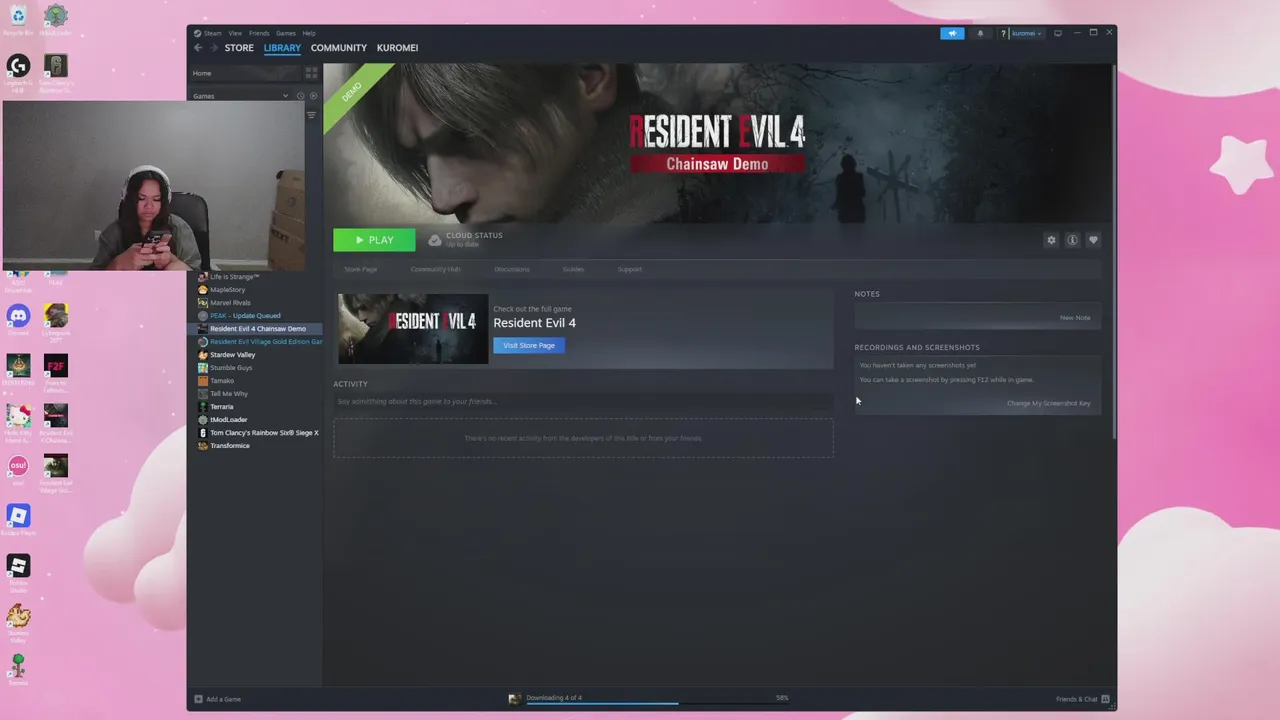The image size is (1280, 720).
Task: Open the Friends menu
Action: pyautogui.click(x=259, y=33)
